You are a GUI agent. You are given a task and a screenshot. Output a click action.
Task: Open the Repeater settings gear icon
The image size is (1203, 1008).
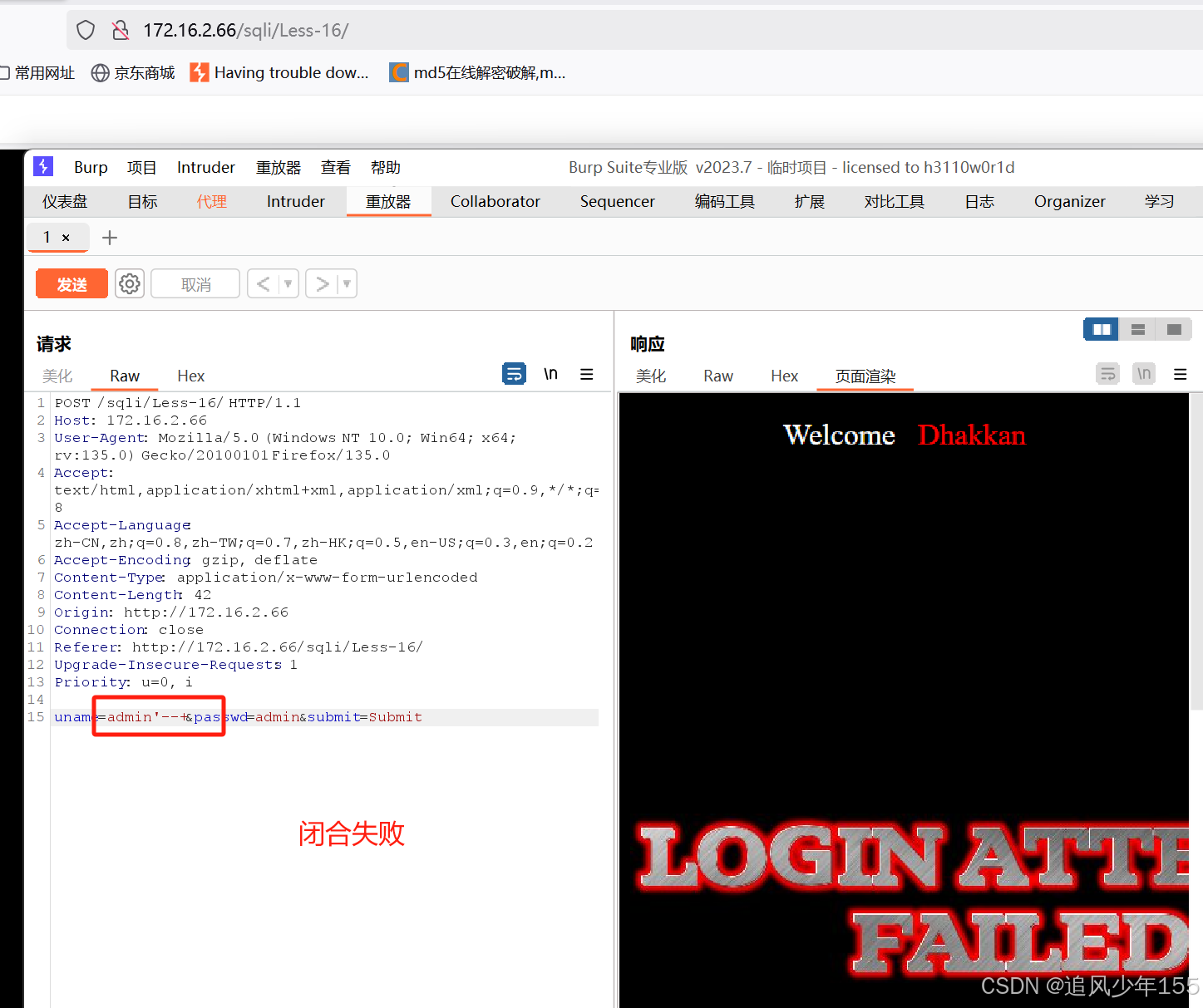coord(129,283)
